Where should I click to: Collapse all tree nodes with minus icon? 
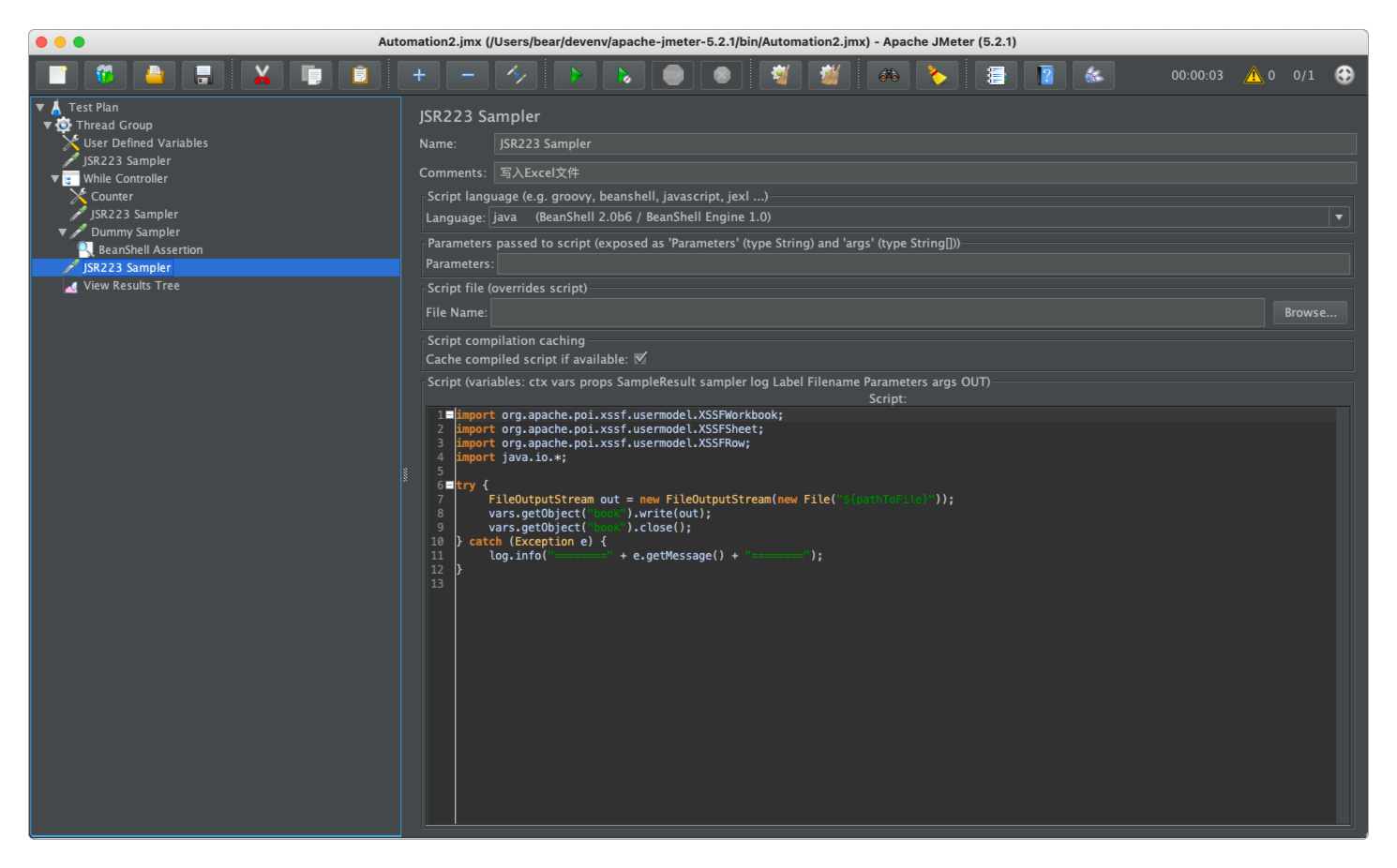click(x=468, y=75)
